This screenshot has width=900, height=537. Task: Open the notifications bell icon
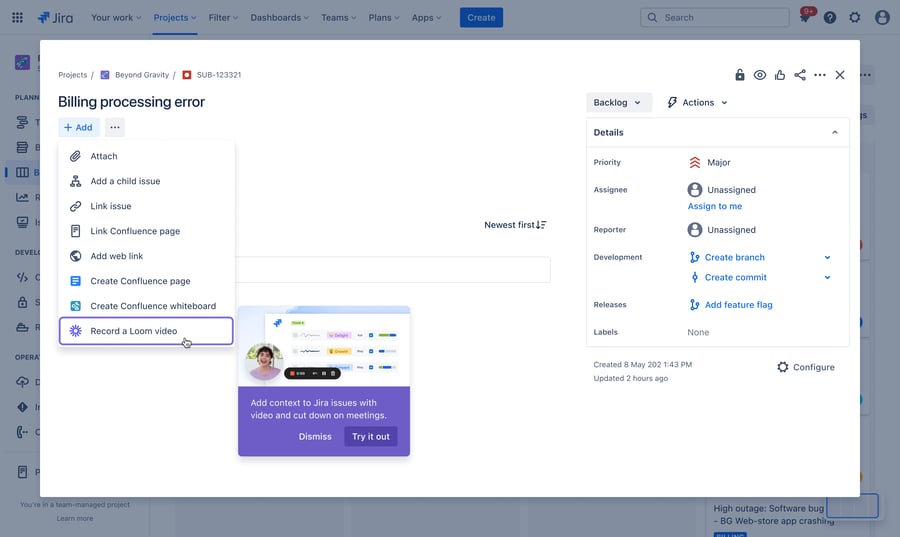[x=805, y=18]
